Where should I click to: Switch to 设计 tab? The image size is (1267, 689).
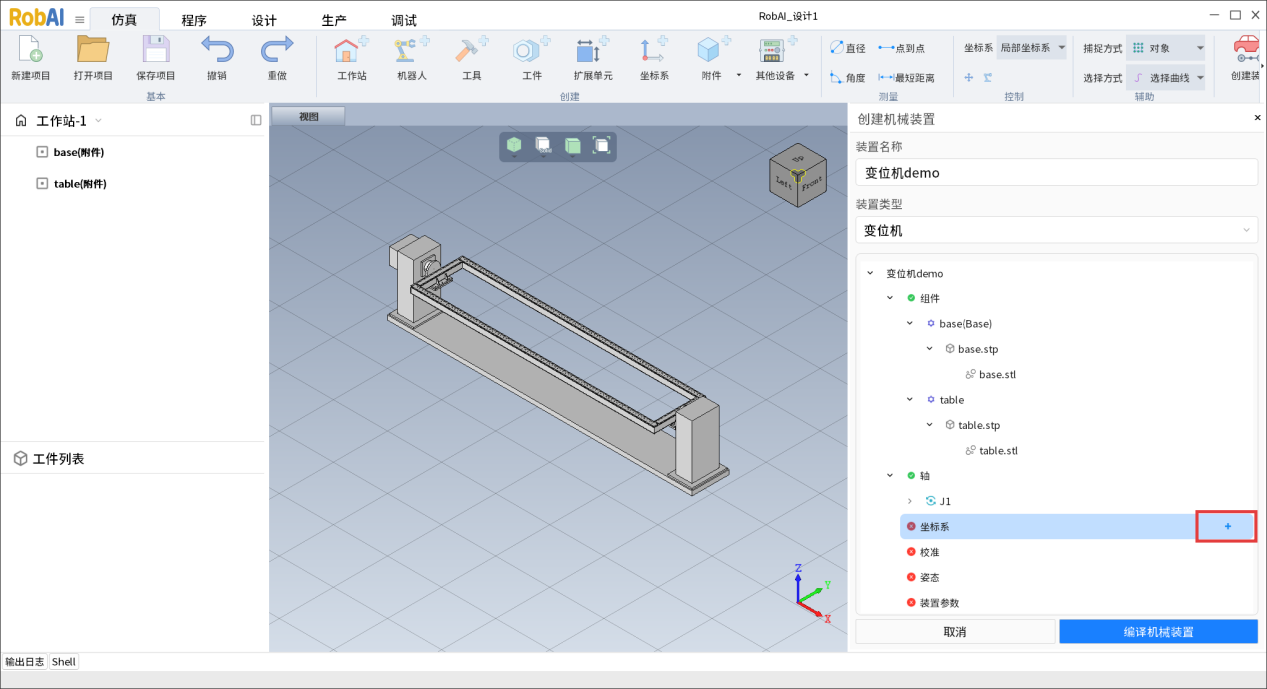coord(264,20)
